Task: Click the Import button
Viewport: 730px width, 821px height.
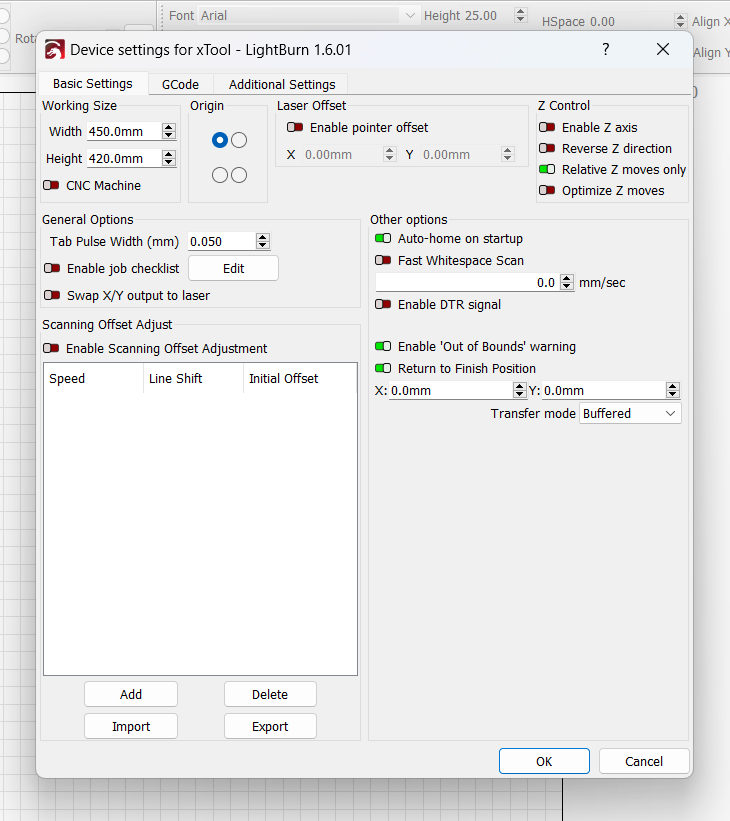Action: [x=131, y=726]
